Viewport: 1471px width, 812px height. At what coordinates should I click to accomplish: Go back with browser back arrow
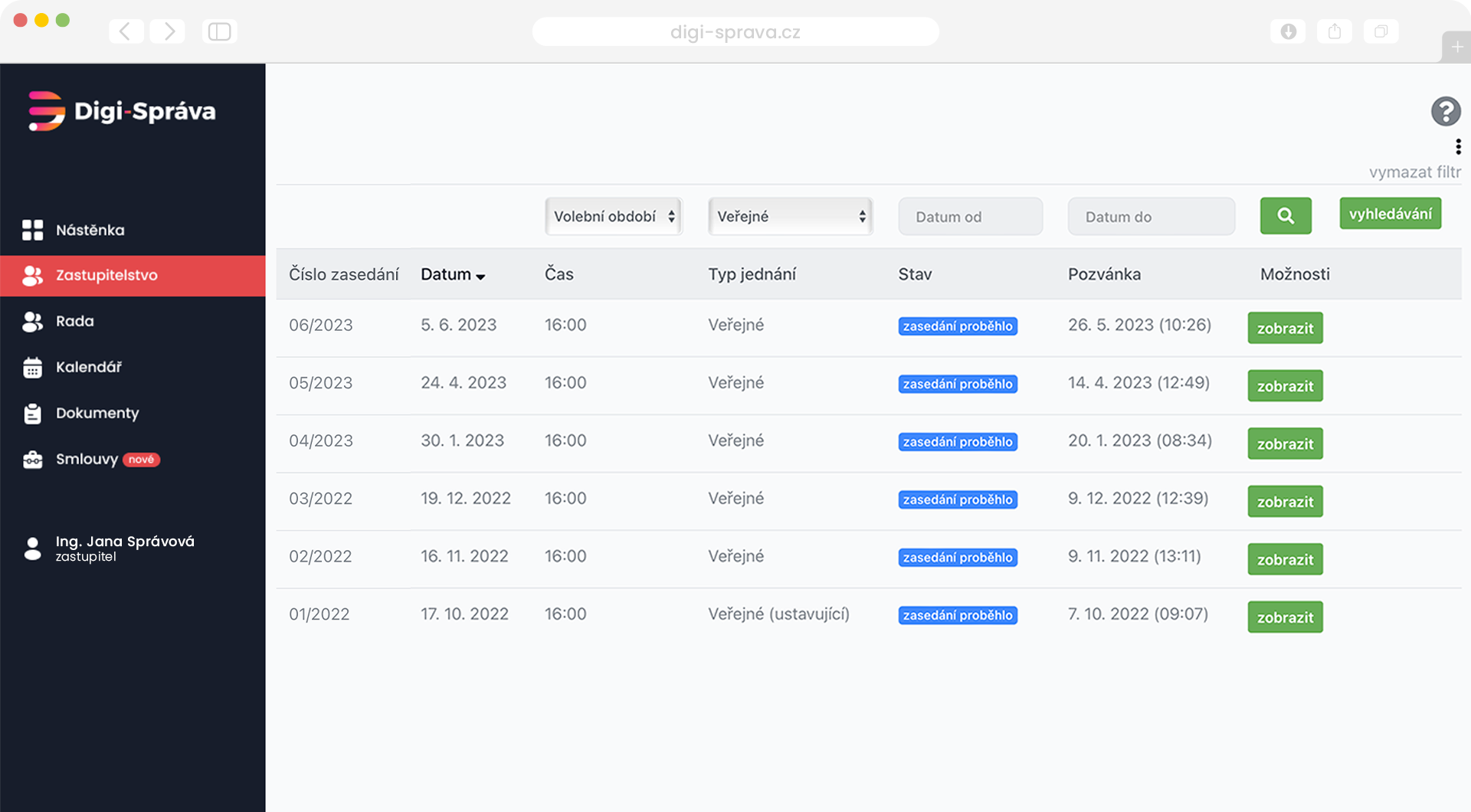tap(126, 31)
